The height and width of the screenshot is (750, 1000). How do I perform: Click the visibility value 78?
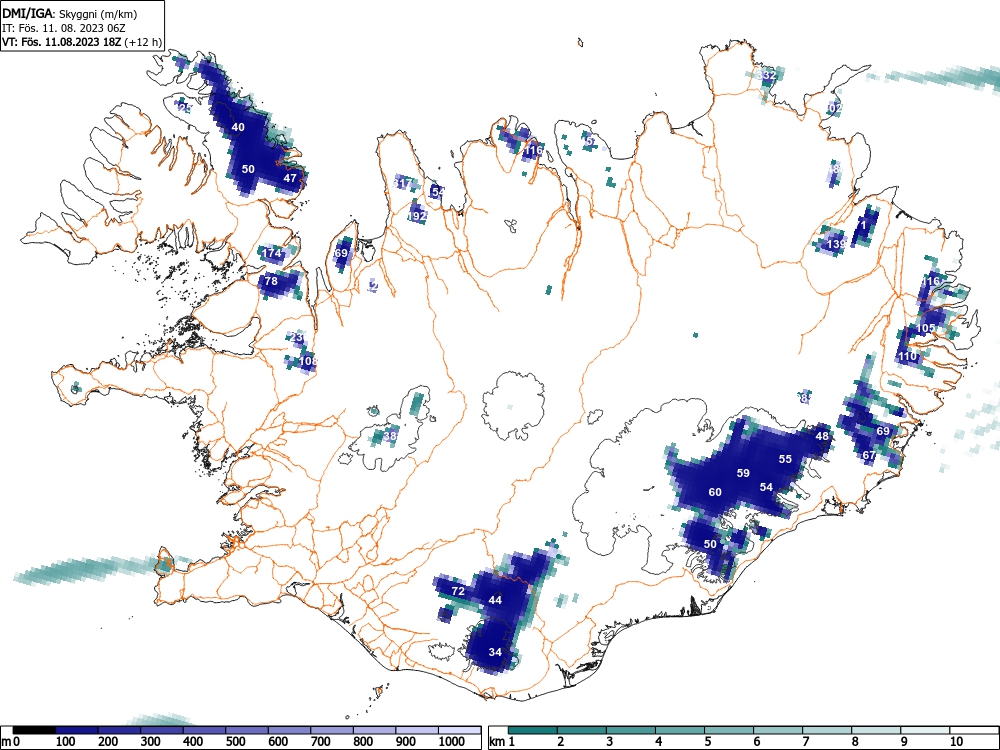[271, 281]
